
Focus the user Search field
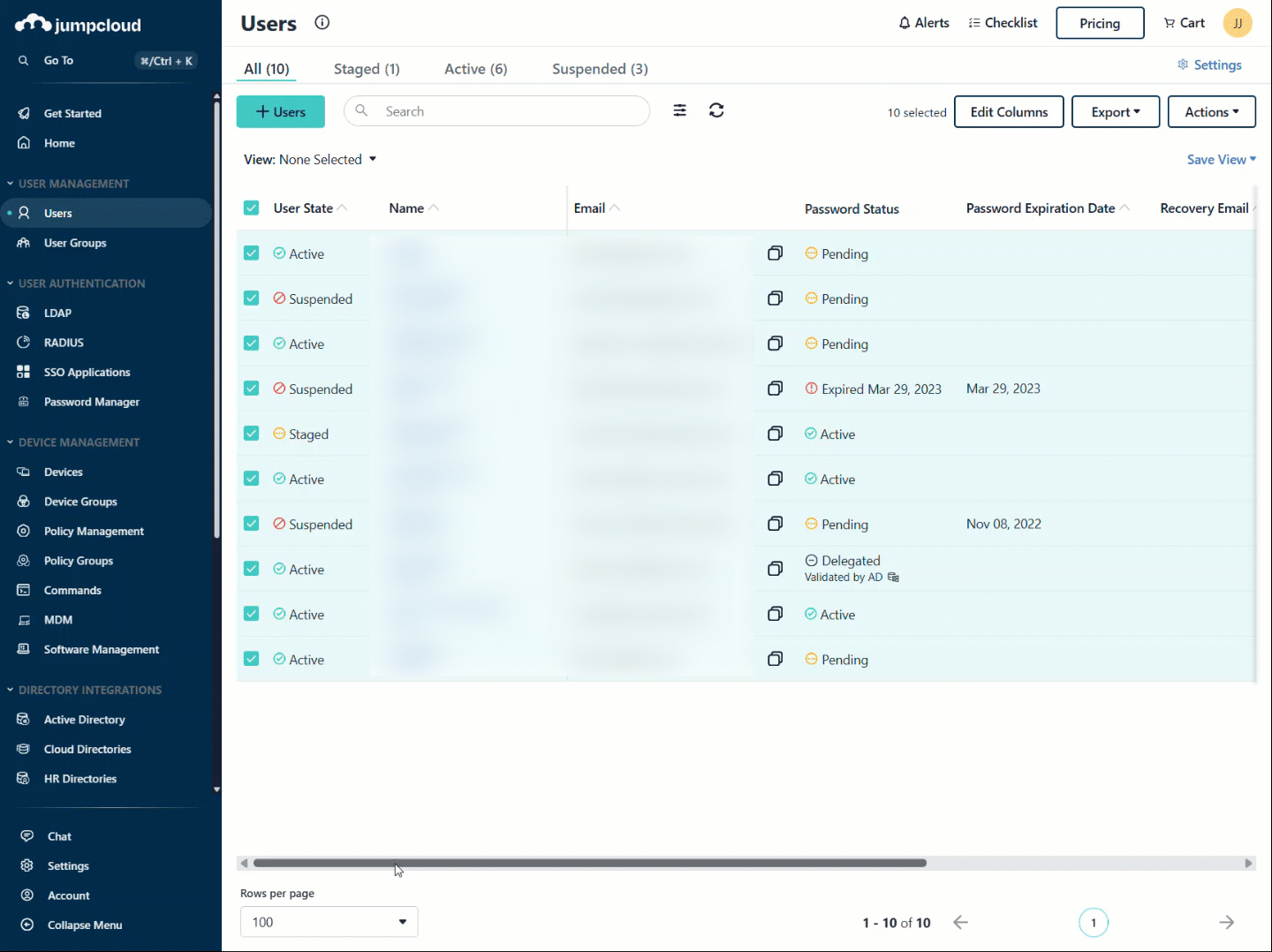click(x=497, y=111)
